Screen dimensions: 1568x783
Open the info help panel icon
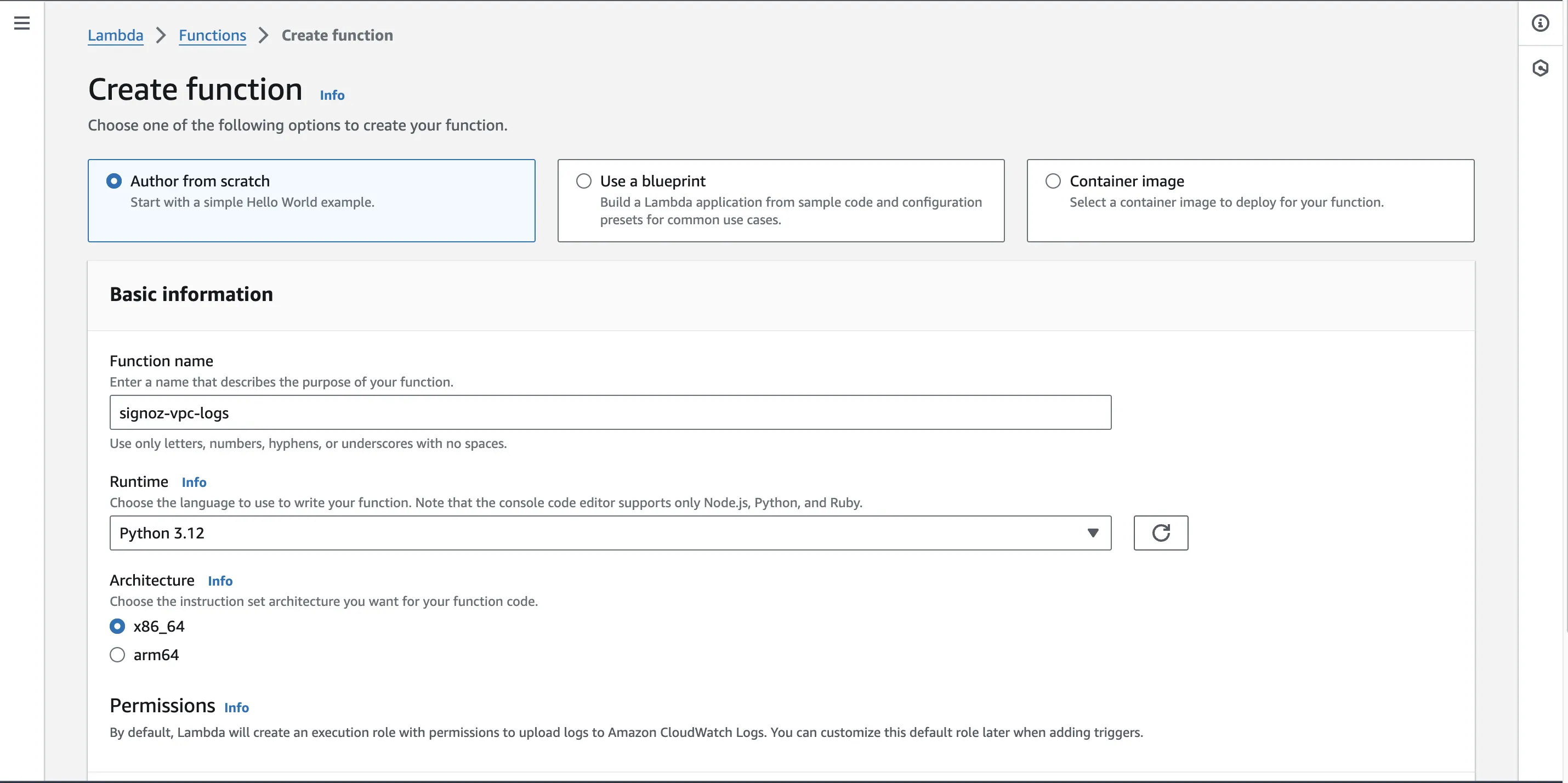1540,23
